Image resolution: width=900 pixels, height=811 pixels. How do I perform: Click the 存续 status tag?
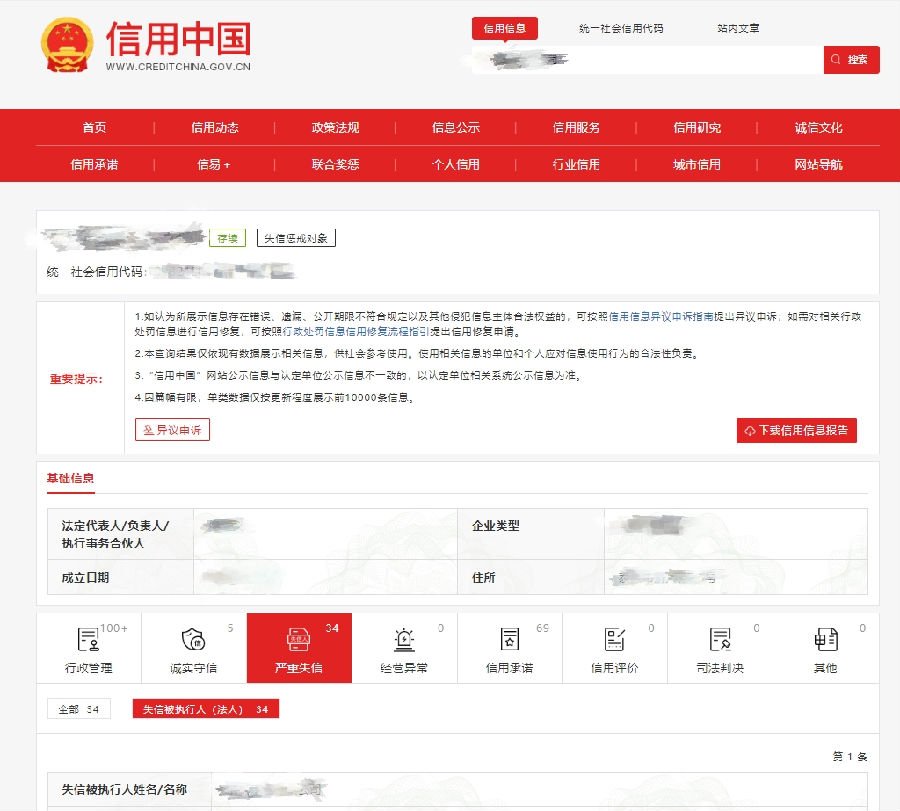click(x=227, y=238)
